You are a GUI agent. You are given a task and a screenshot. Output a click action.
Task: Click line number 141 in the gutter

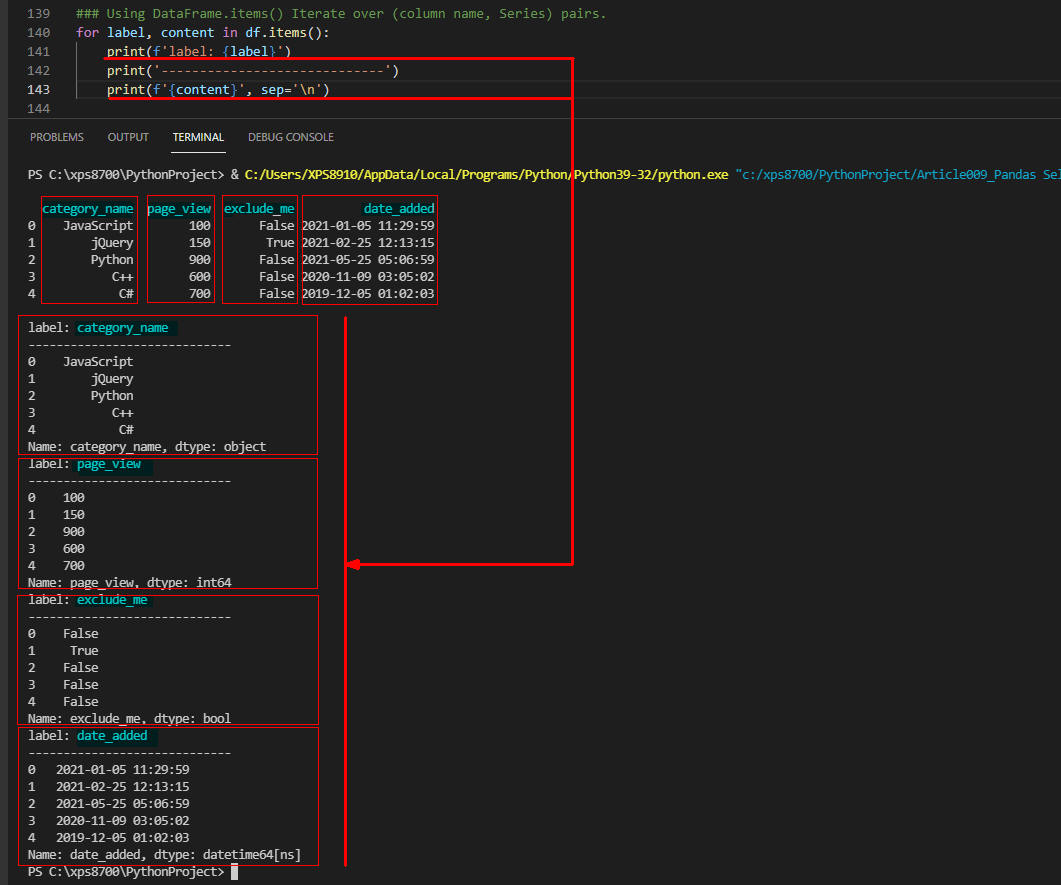[39, 51]
